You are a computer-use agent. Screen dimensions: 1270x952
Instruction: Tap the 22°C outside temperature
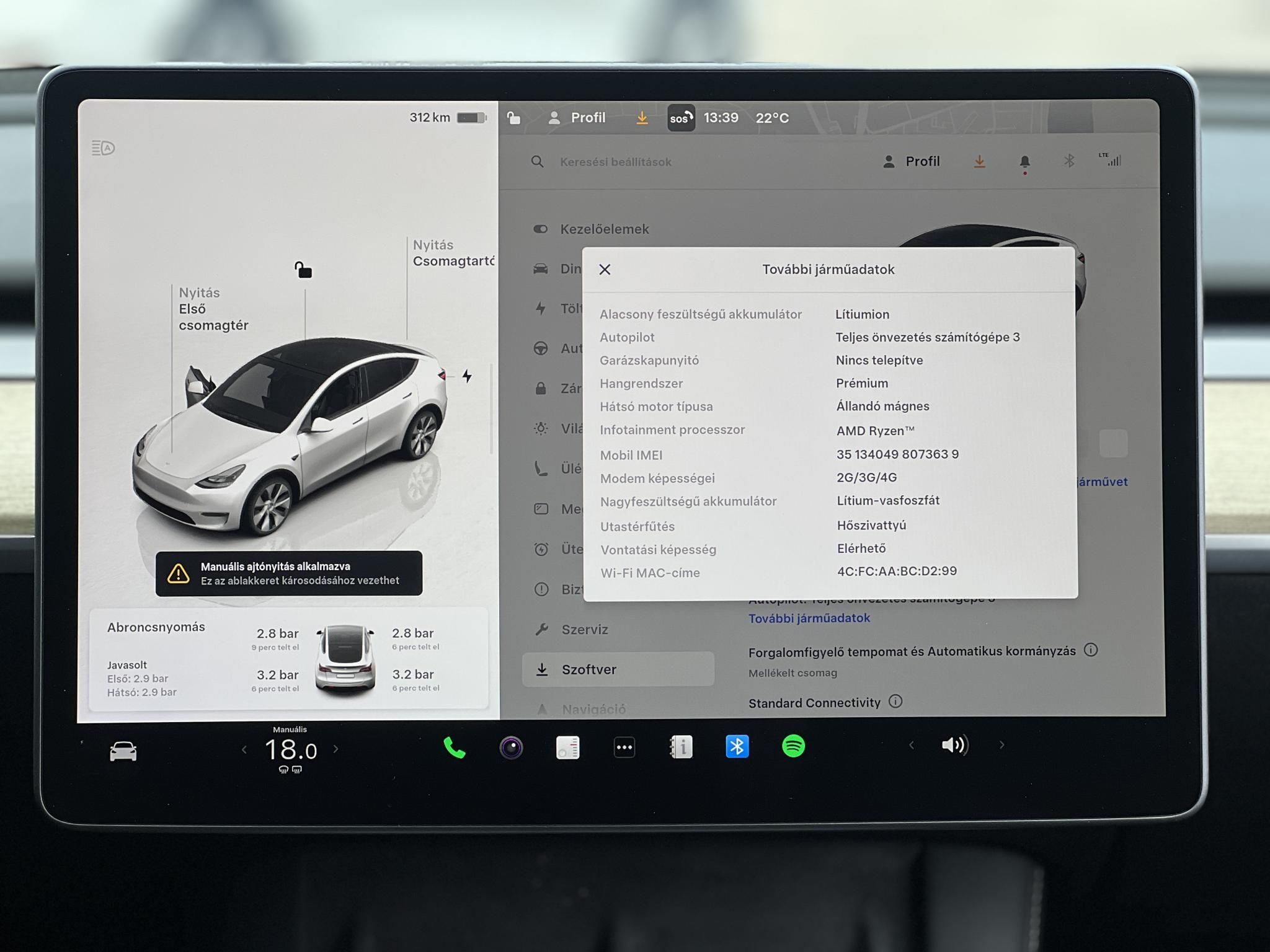tap(772, 118)
